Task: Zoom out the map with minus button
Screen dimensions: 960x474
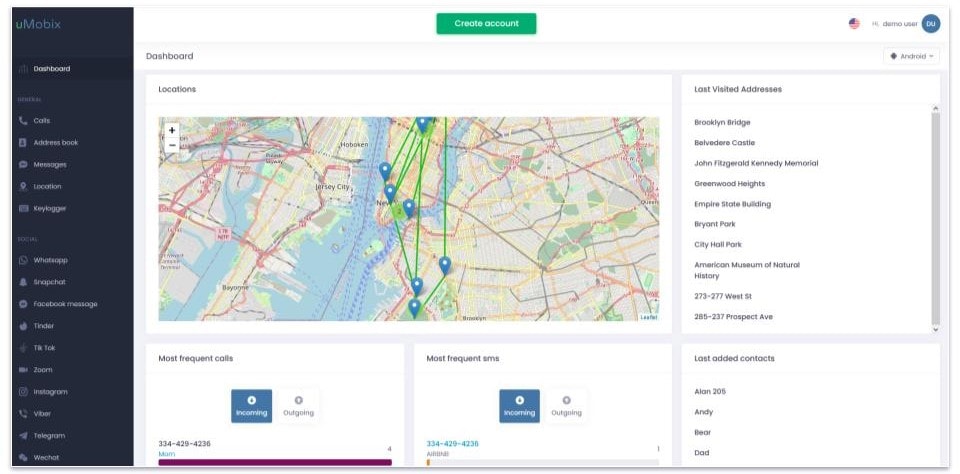Action: pos(172,145)
